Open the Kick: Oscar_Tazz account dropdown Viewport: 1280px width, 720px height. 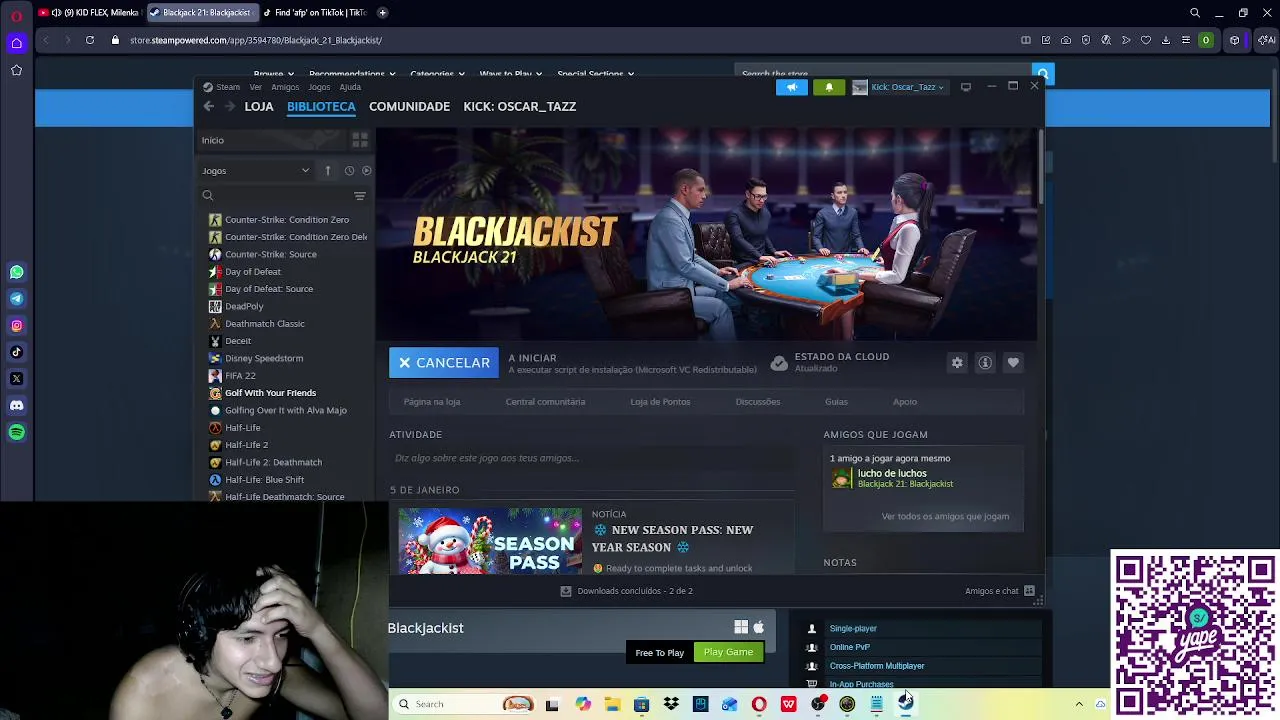coord(899,87)
